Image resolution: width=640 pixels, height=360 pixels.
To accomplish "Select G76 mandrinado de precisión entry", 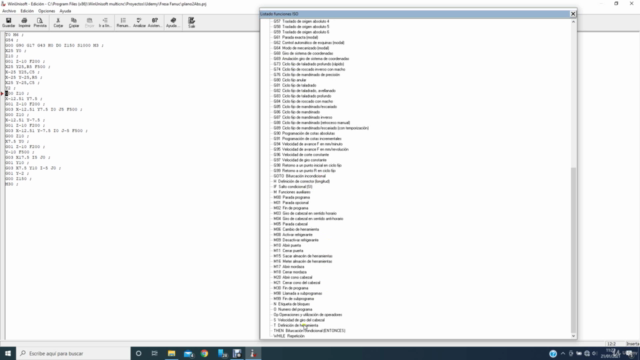I will coord(307,75).
